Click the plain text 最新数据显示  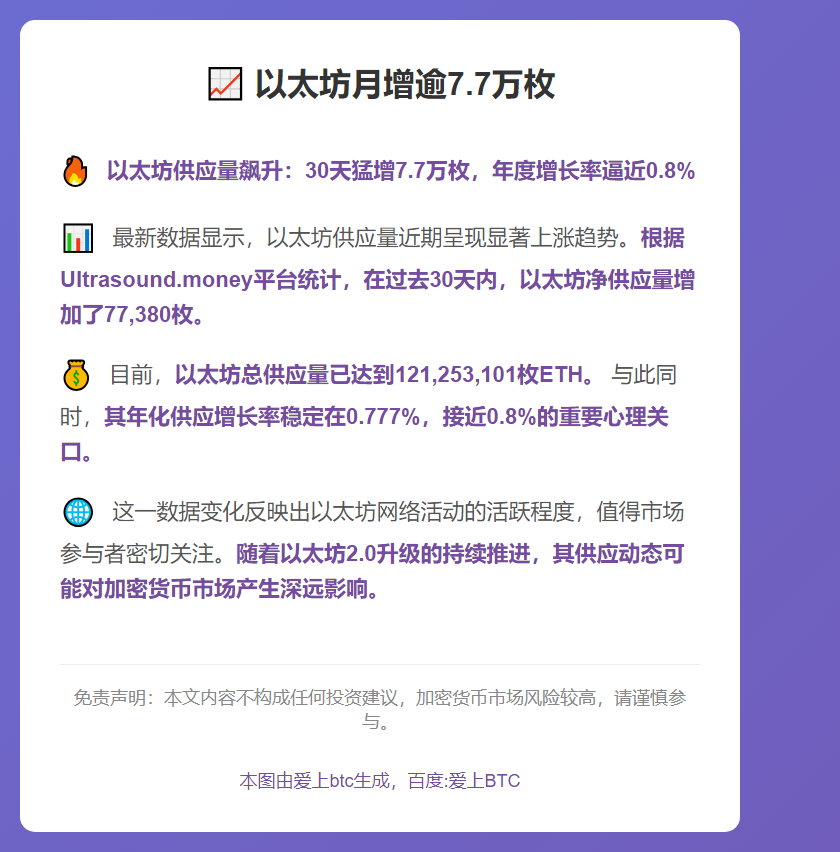pyautogui.click(x=182, y=239)
